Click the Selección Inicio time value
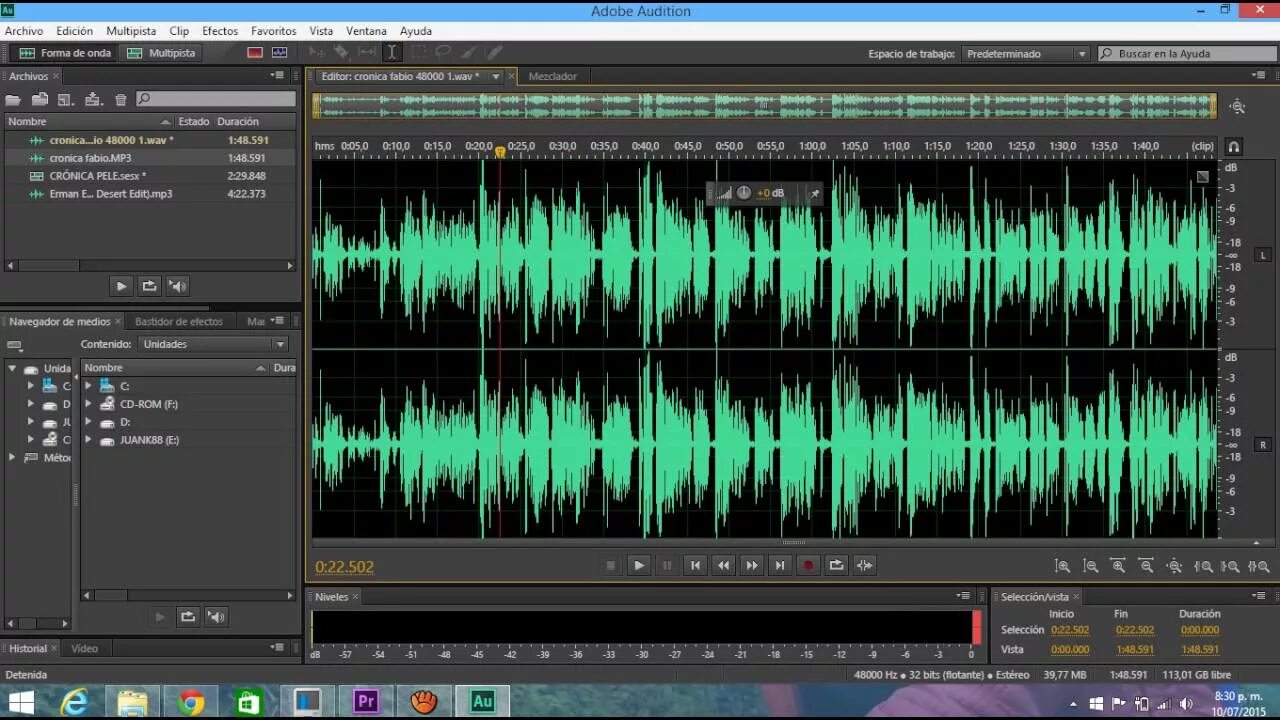 coord(1070,630)
